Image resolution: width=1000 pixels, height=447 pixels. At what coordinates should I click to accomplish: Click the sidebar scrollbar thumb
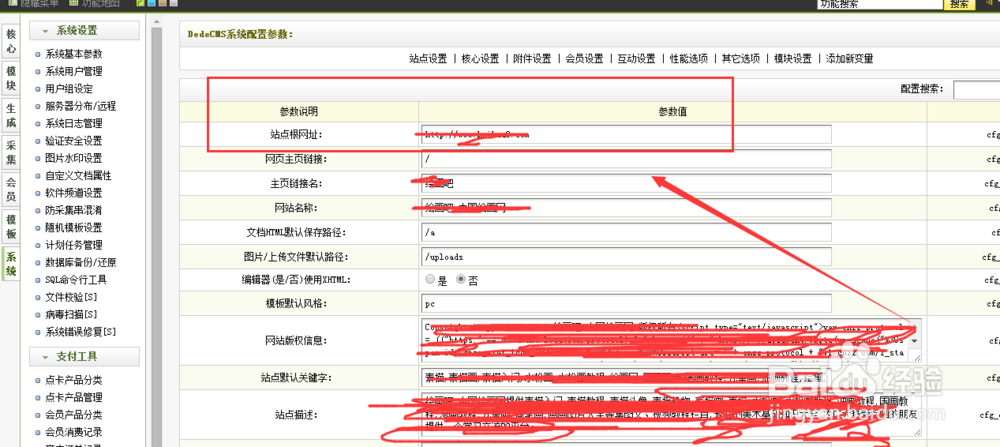156,236
